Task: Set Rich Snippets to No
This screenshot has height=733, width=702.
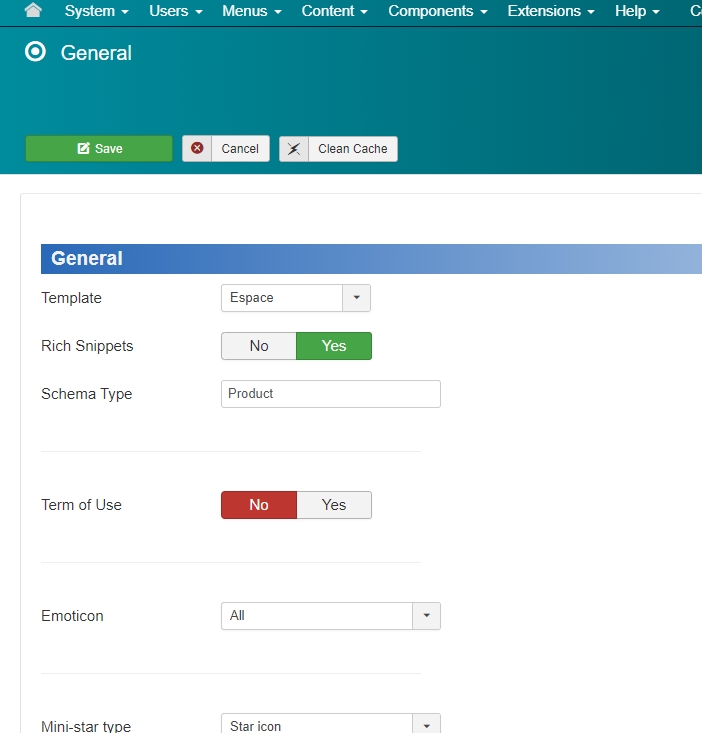Action: [259, 346]
